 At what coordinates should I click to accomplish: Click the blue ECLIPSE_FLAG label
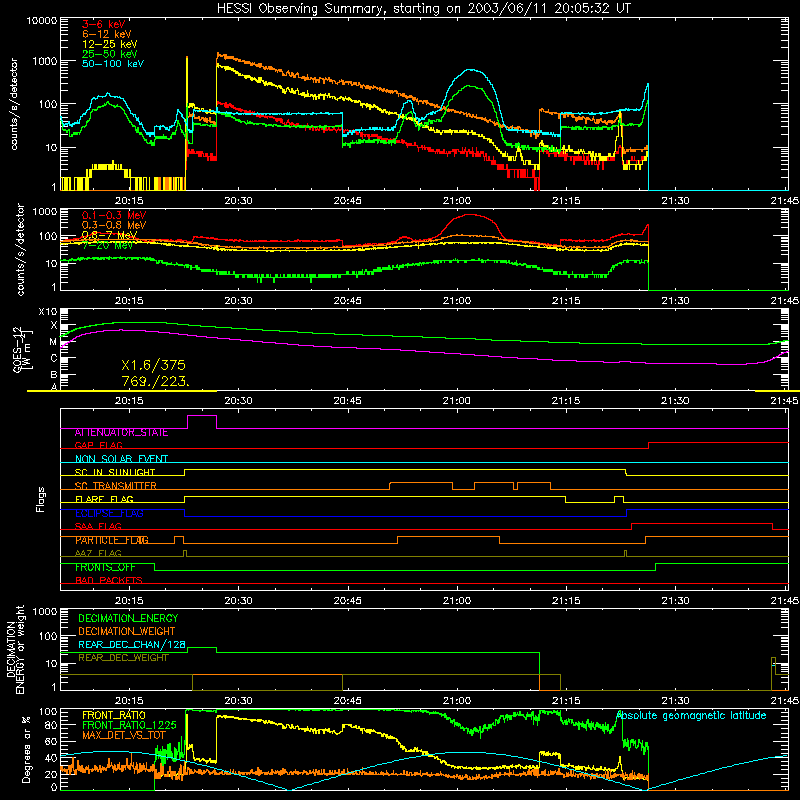[x=109, y=513]
